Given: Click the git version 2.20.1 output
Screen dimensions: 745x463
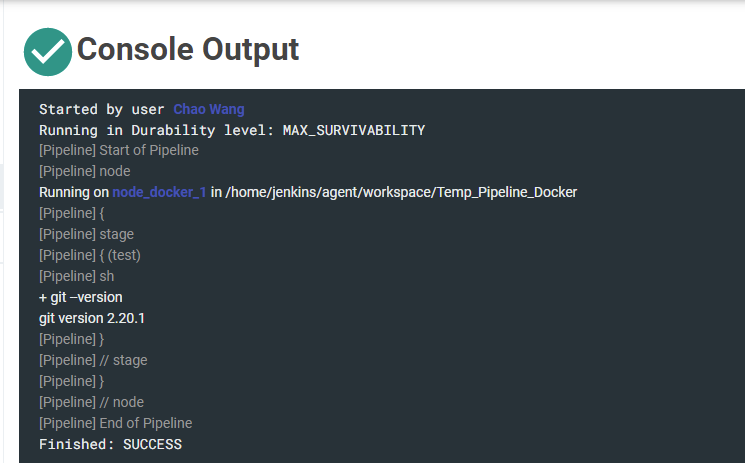Looking at the screenshot, I should click(x=92, y=318).
